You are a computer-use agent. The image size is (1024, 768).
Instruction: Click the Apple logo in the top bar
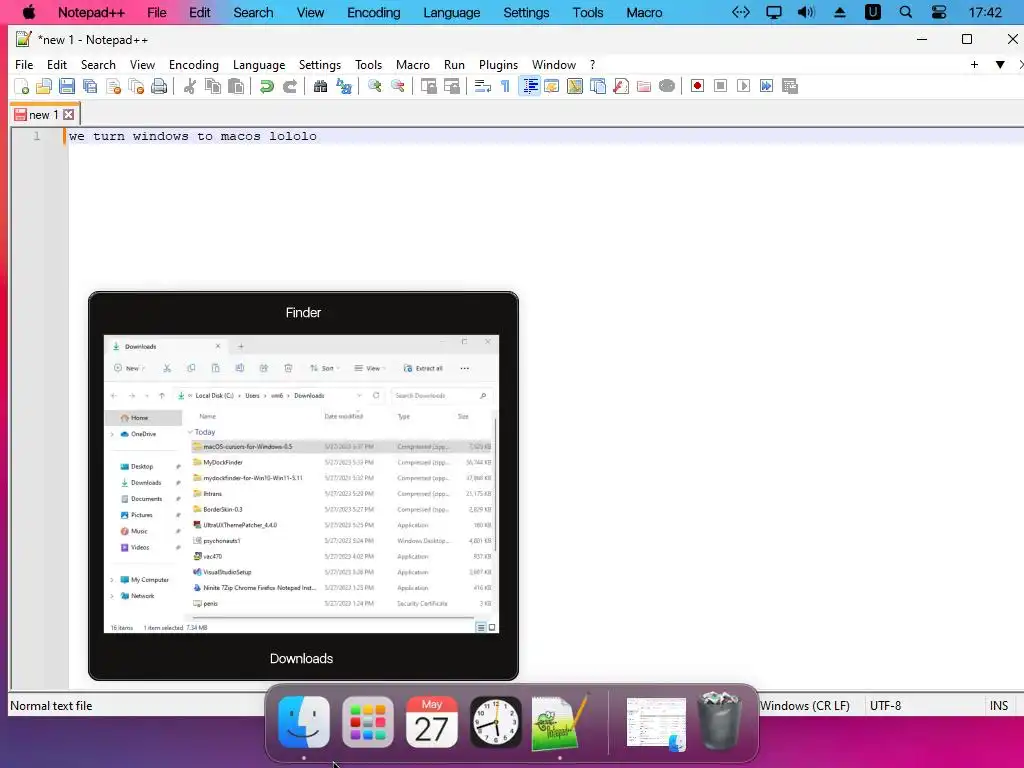tap(29, 12)
